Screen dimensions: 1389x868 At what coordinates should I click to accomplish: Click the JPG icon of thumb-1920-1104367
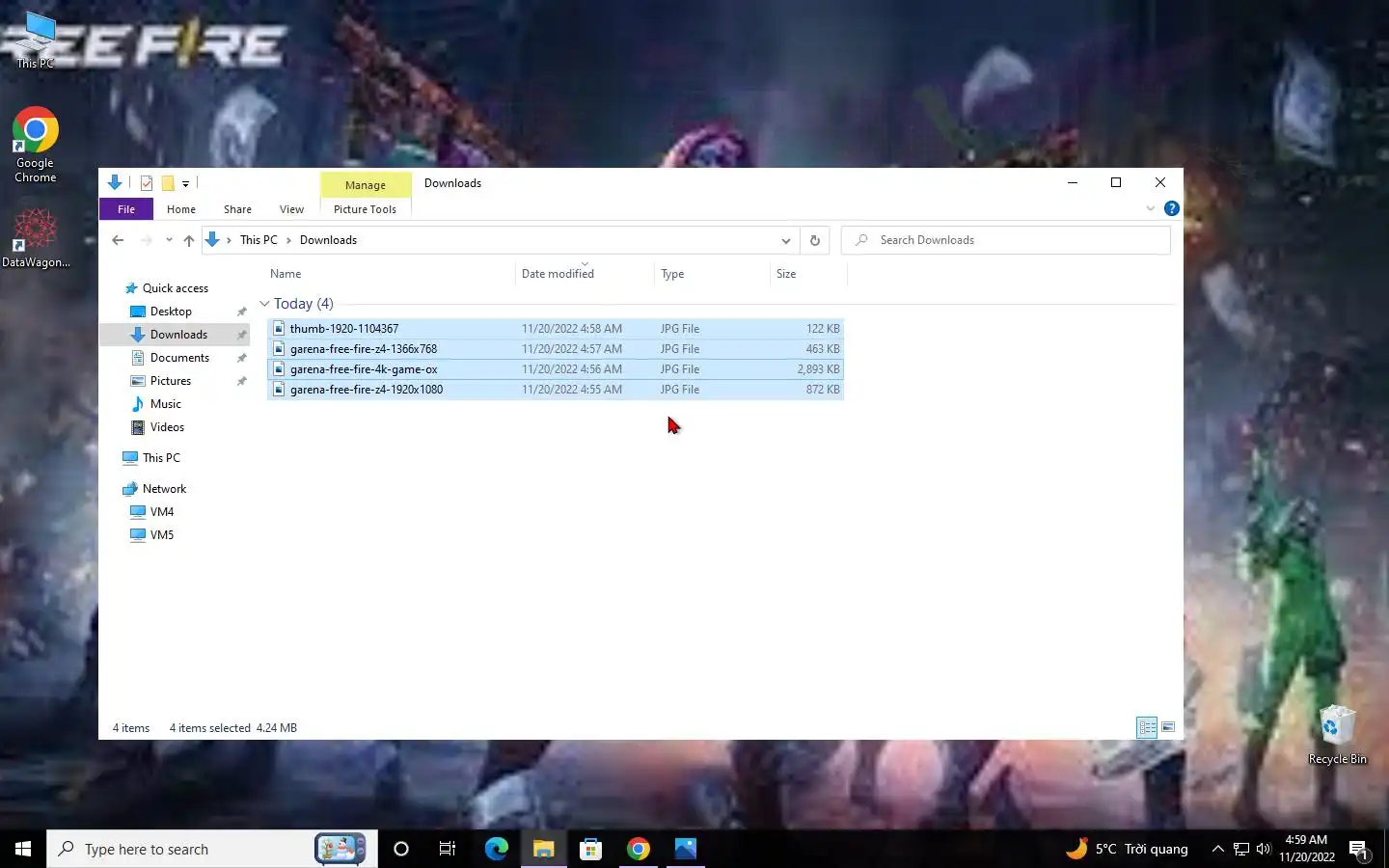[x=279, y=329]
